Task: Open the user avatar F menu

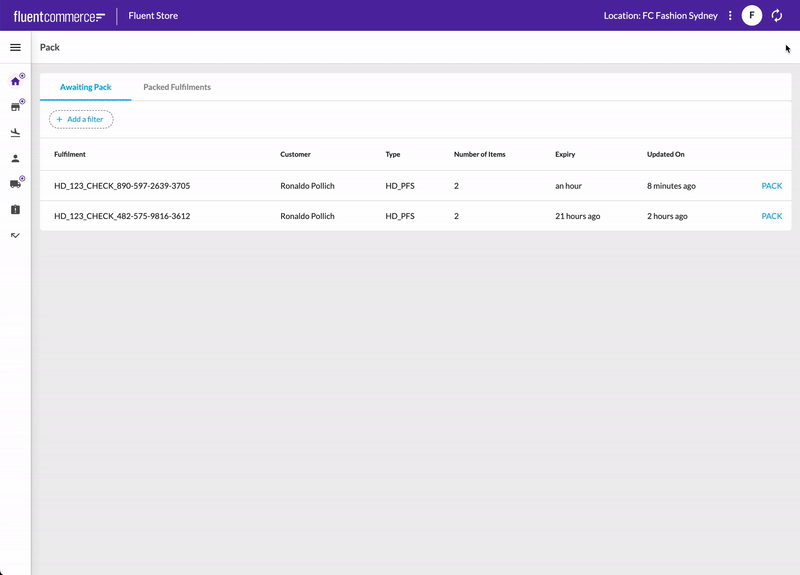Action: pos(752,15)
